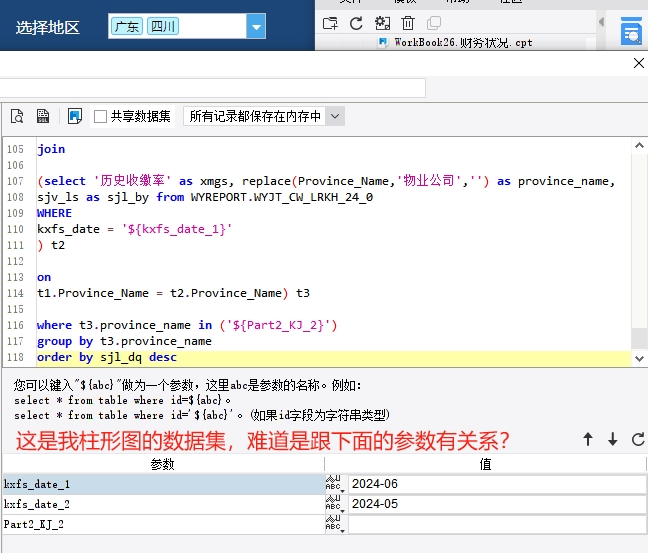Close the dataset dialog with X
Image resolution: width=648 pixels, height=553 pixels.
[638, 63]
